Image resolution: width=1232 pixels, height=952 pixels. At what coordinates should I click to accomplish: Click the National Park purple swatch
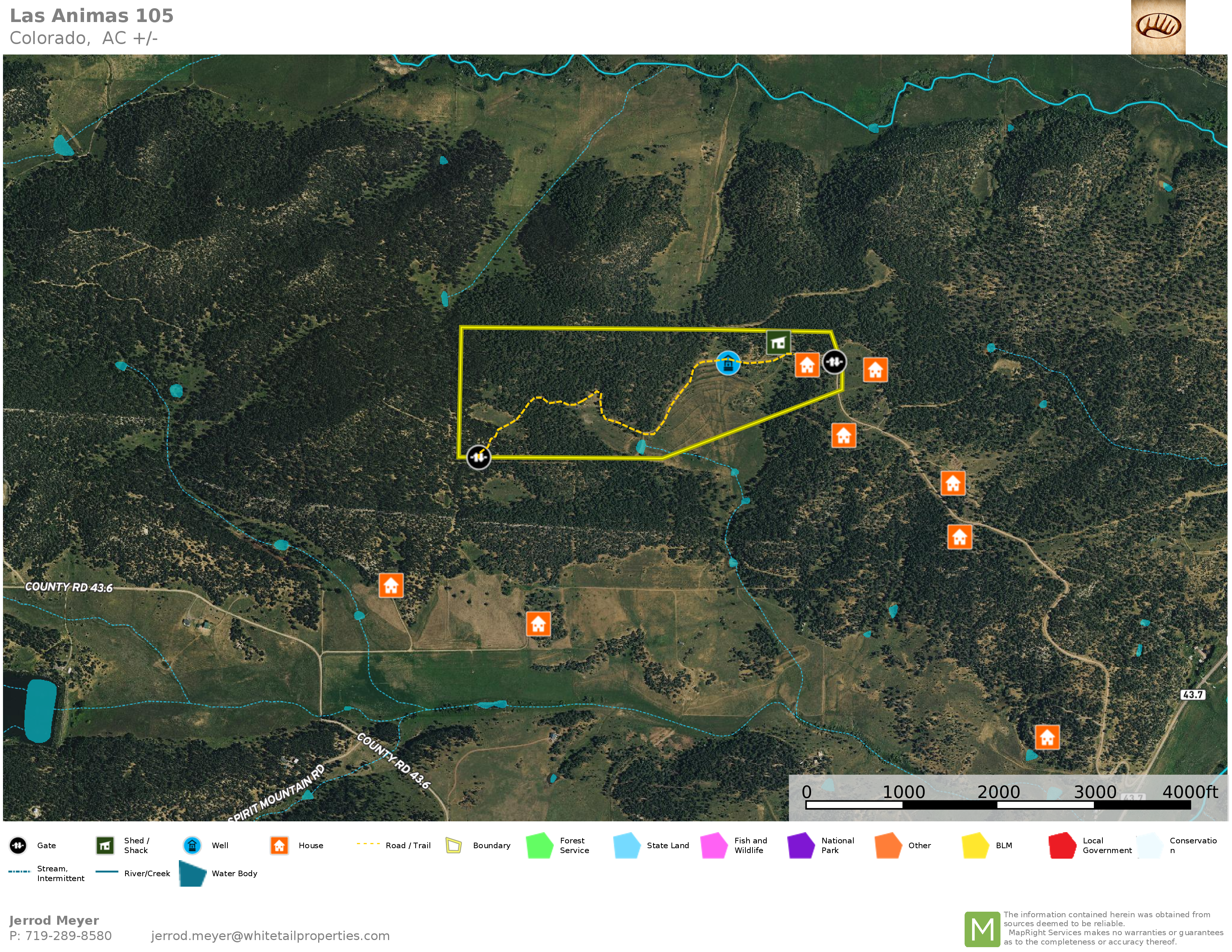click(x=800, y=845)
